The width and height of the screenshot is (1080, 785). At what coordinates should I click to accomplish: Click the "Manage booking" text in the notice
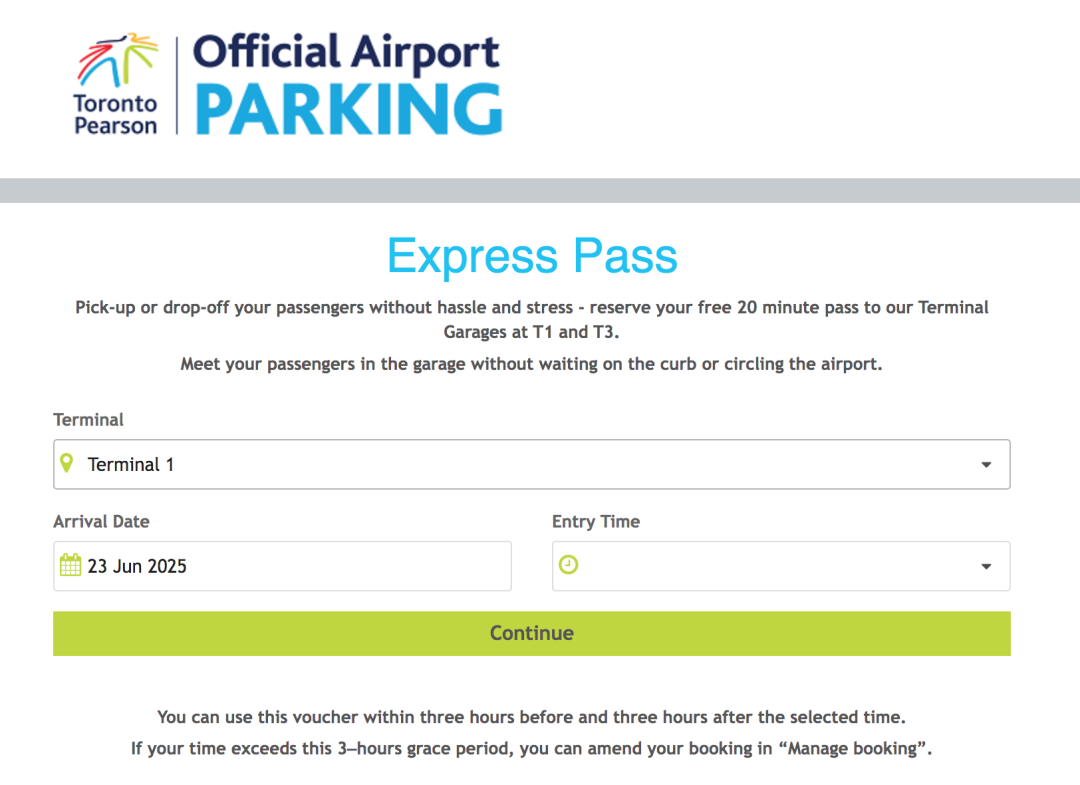click(x=853, y=749)
